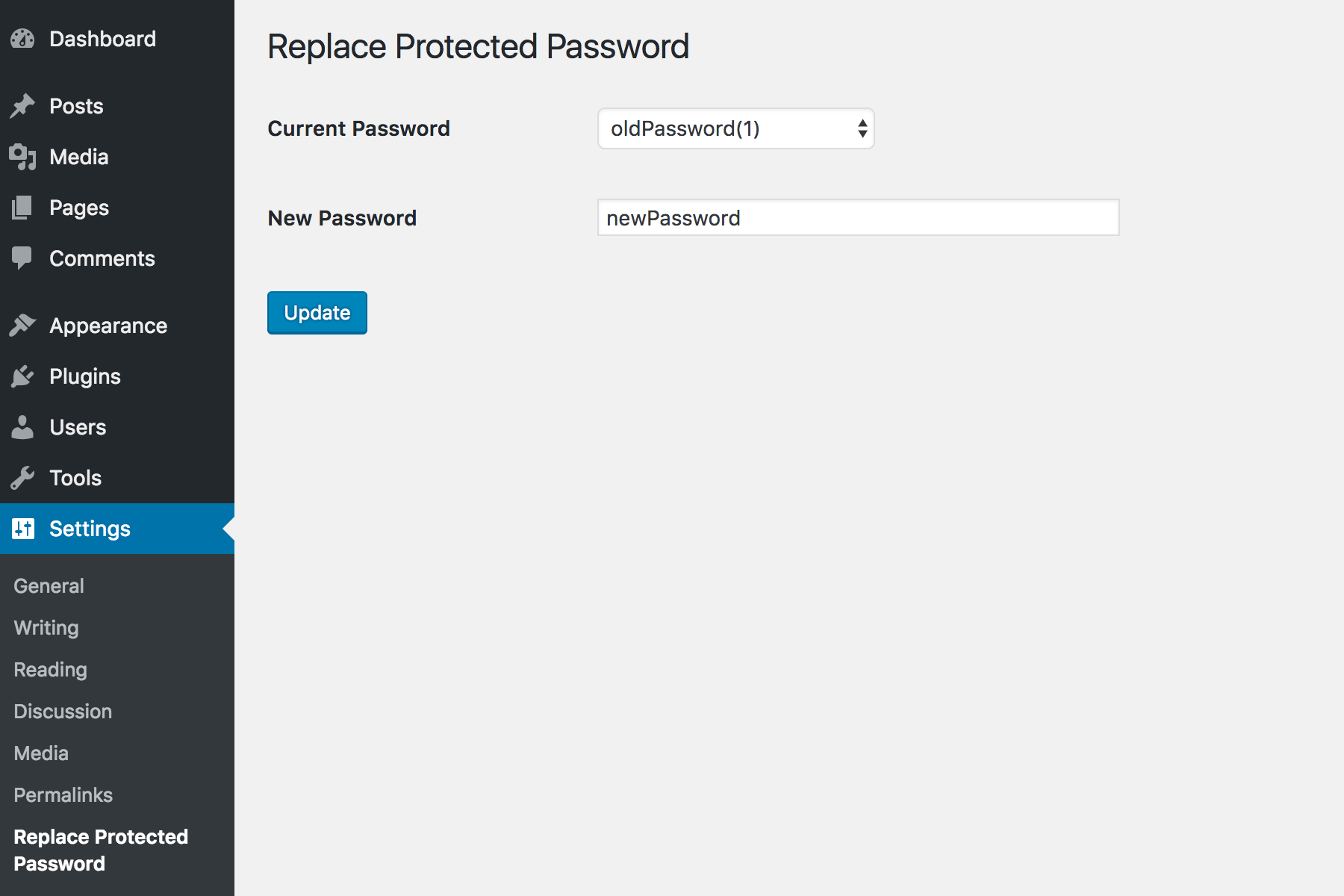Click the Users person icon
Image resolution: width=1344 pixels, height=896 pixels.
[x=22, y=427]
